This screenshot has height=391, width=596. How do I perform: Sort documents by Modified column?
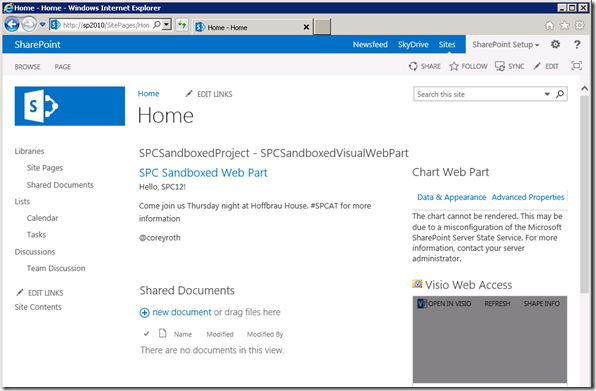pyautogui.click(x=220, y=334)
